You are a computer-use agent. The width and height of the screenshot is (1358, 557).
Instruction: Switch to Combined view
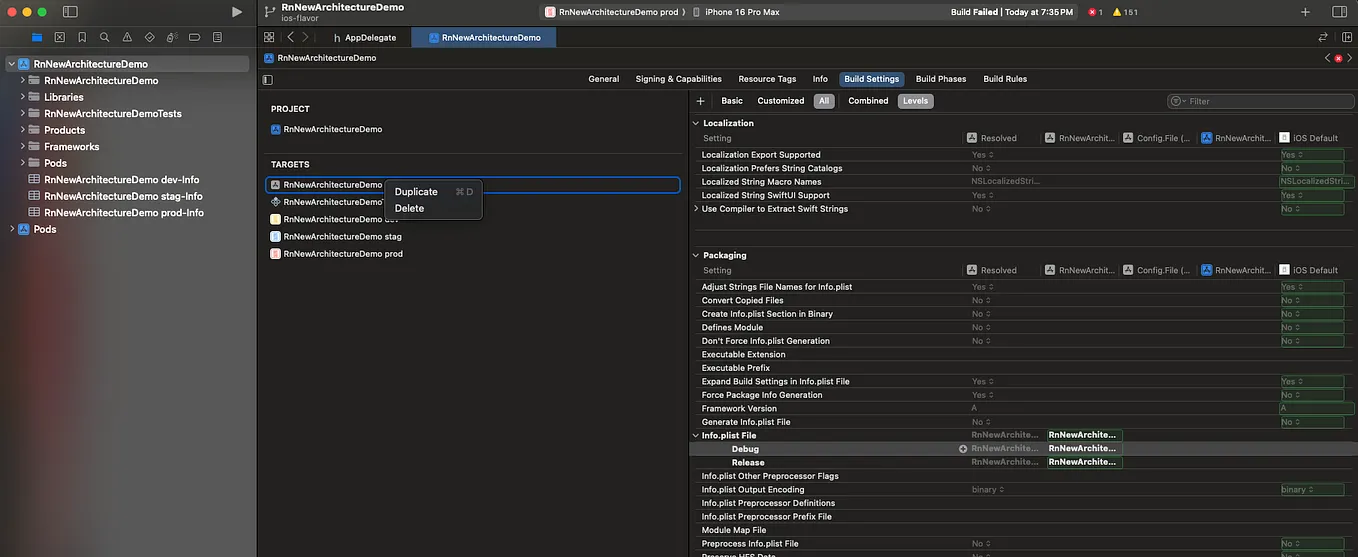868,101
